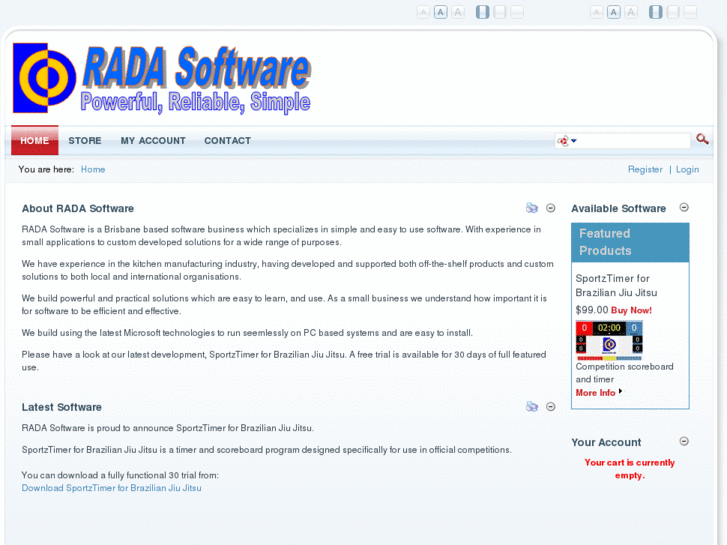Select middle layout width icon in the left toolbar group

click(500, 12)
